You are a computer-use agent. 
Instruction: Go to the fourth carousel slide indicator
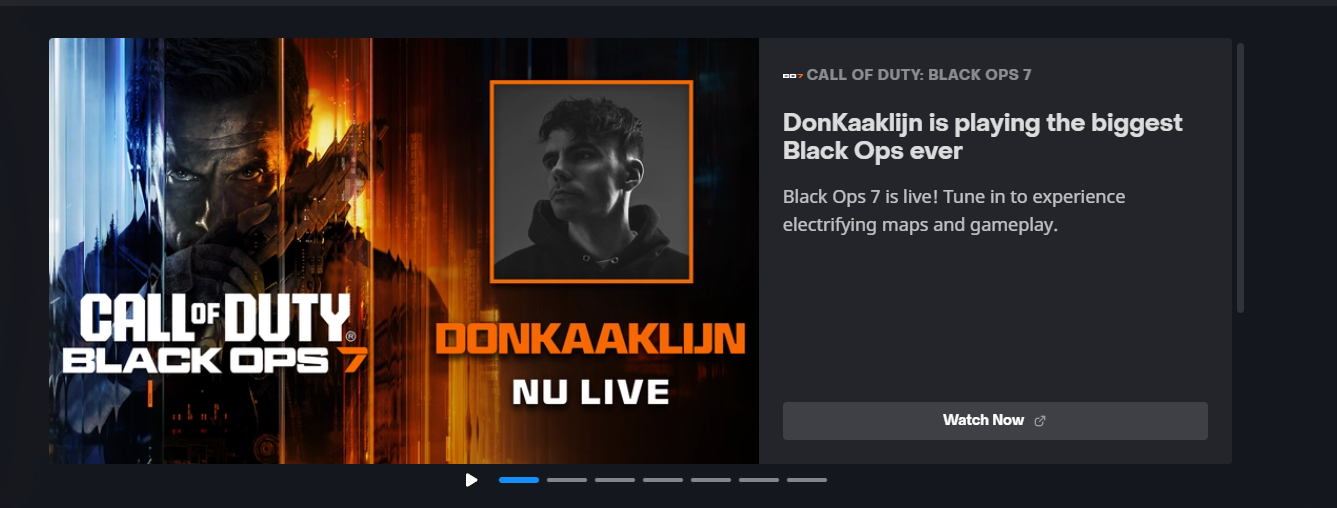[663, 480]
